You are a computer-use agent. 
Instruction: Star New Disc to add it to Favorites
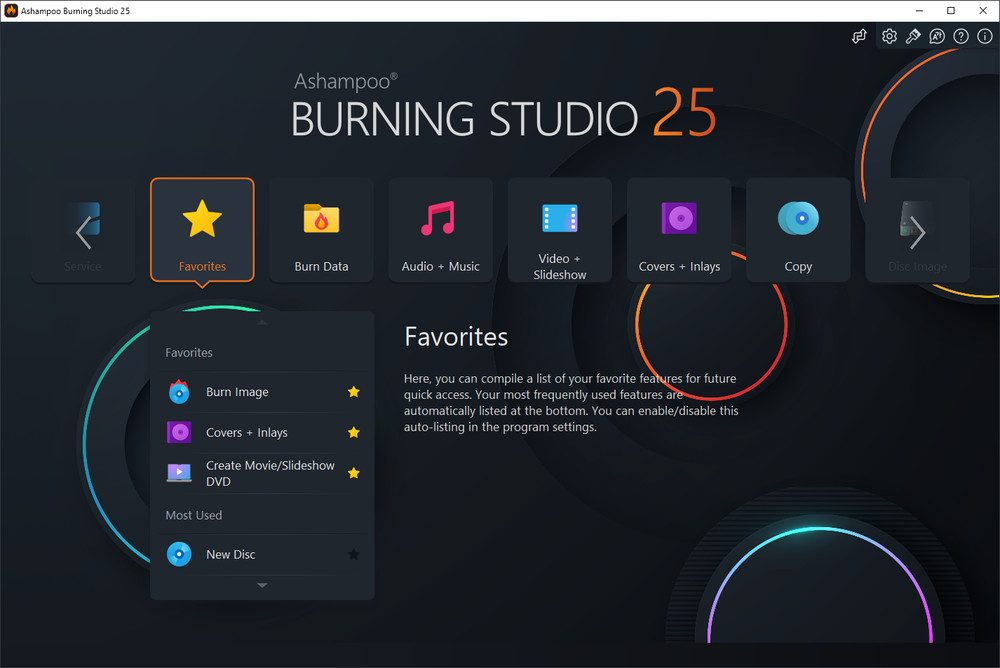[x=353, y=554]
